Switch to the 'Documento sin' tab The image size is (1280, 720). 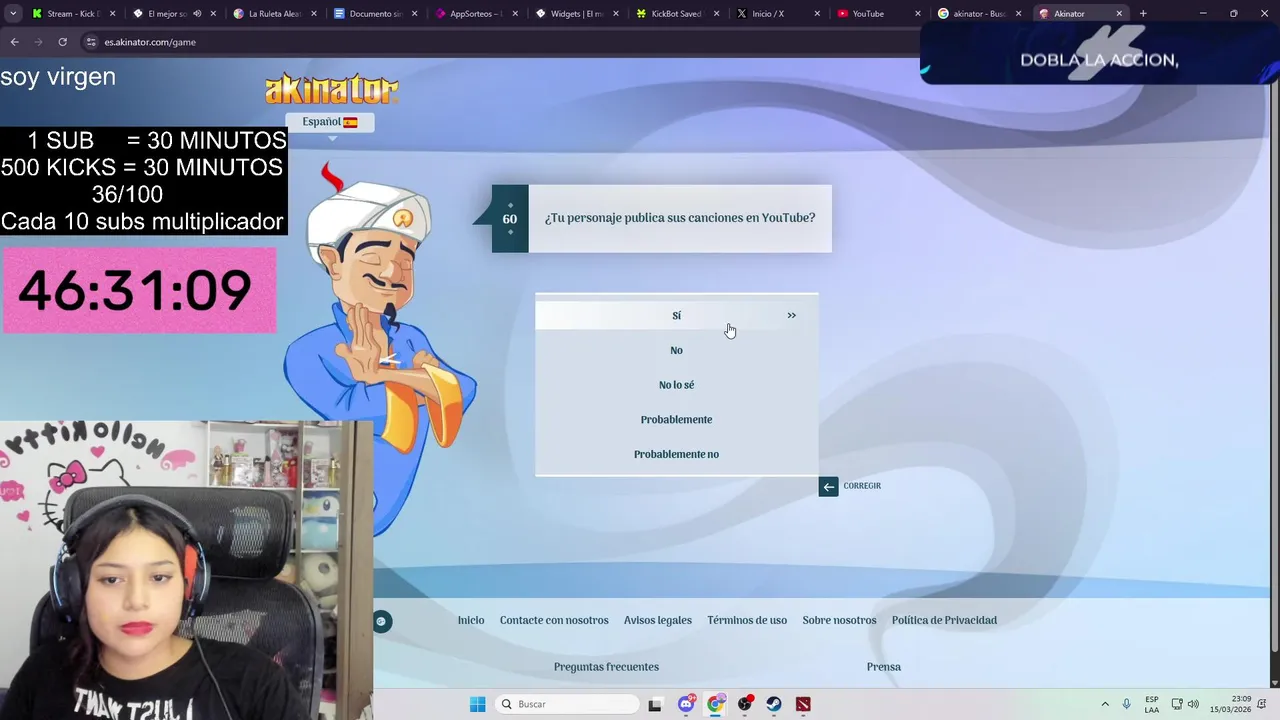(375, 14)
